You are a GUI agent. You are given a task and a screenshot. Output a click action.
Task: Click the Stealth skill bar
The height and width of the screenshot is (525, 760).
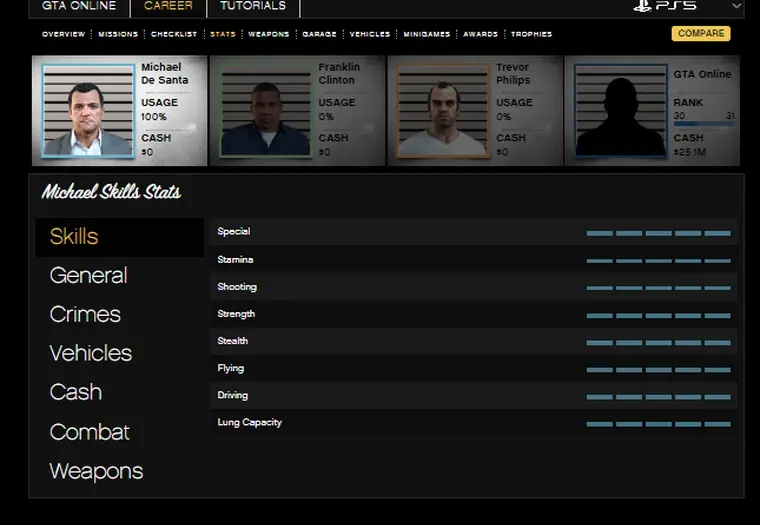[x=658, y=343]
